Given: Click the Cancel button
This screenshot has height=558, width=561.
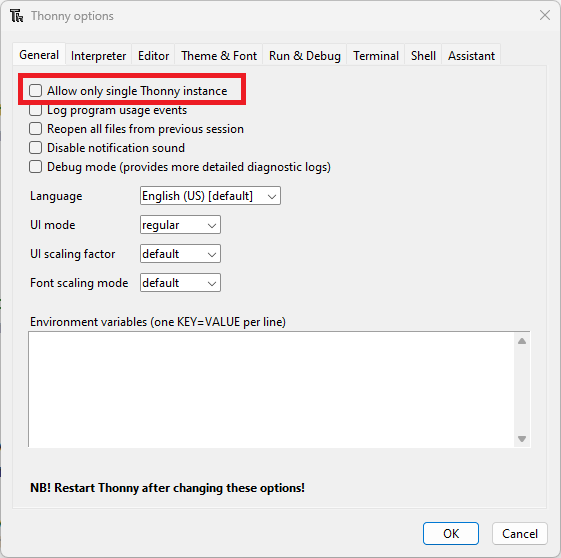Looking at the screenshot, I should (x=520, y=533).
